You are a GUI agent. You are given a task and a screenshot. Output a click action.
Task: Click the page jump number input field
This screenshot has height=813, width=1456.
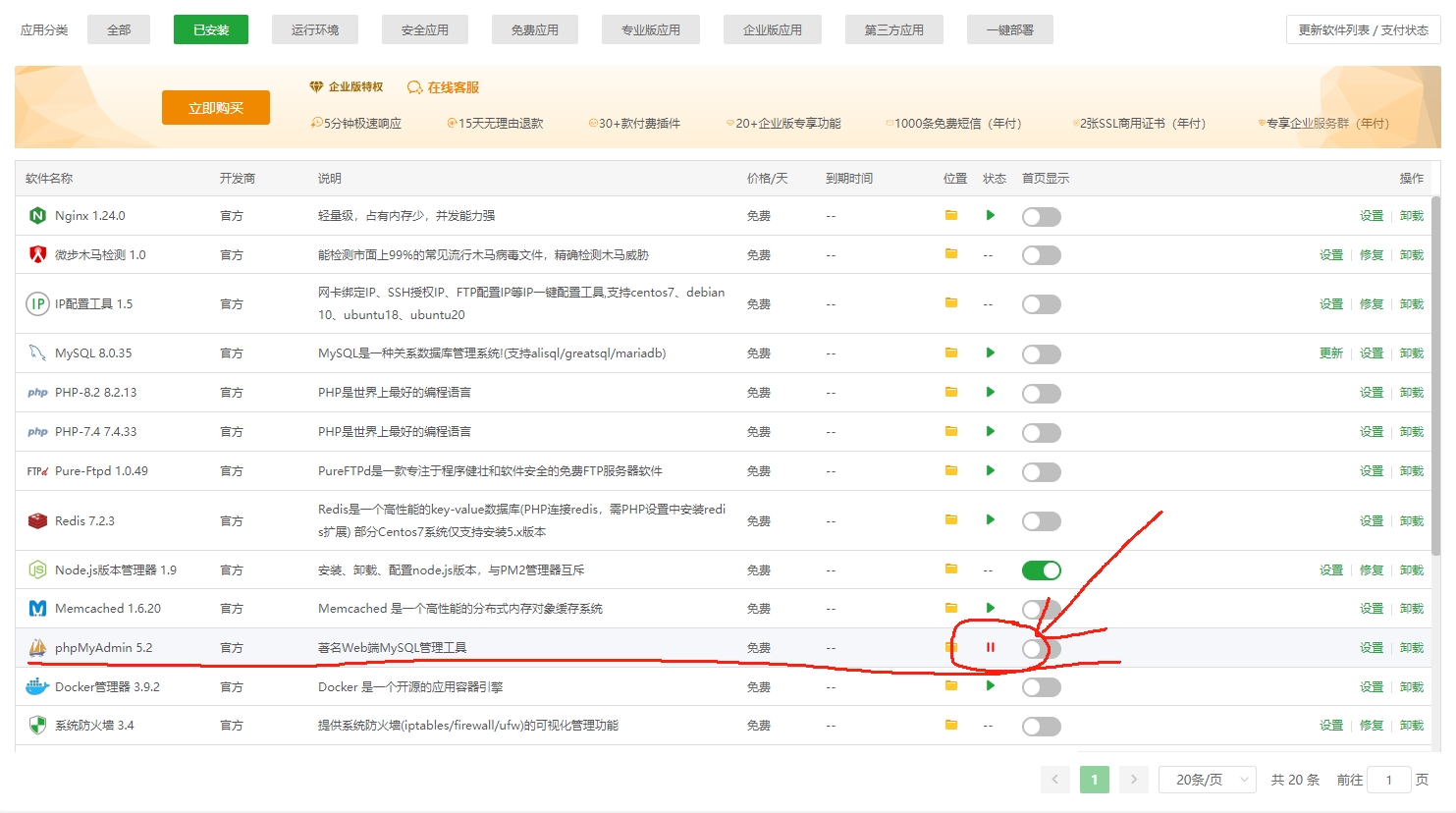point(1389,780)
